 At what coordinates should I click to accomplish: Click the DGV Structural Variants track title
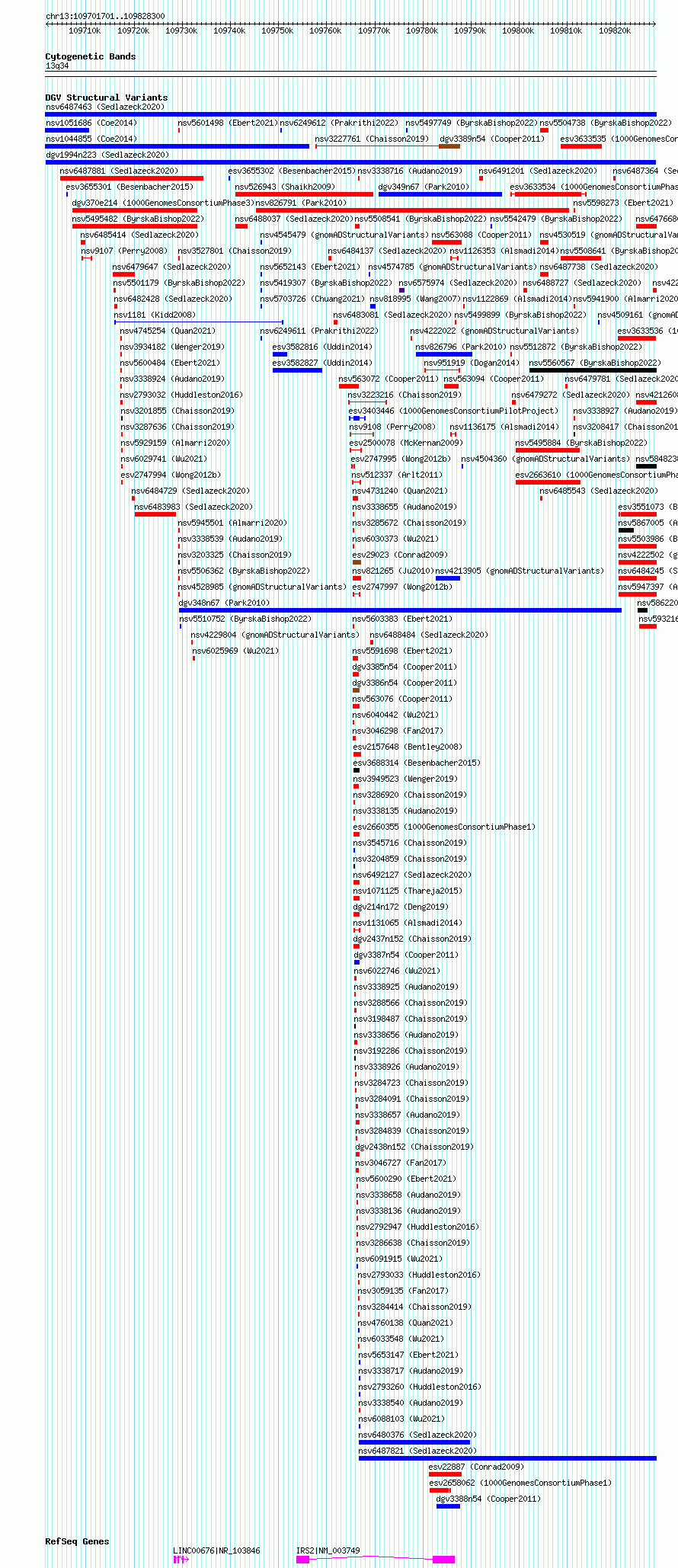pos(107,98)
